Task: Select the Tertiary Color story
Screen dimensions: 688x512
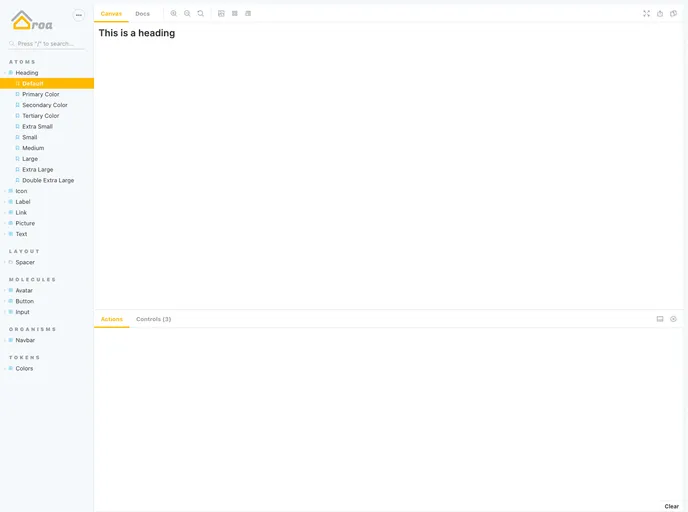Action: click(x=47, y=116)
